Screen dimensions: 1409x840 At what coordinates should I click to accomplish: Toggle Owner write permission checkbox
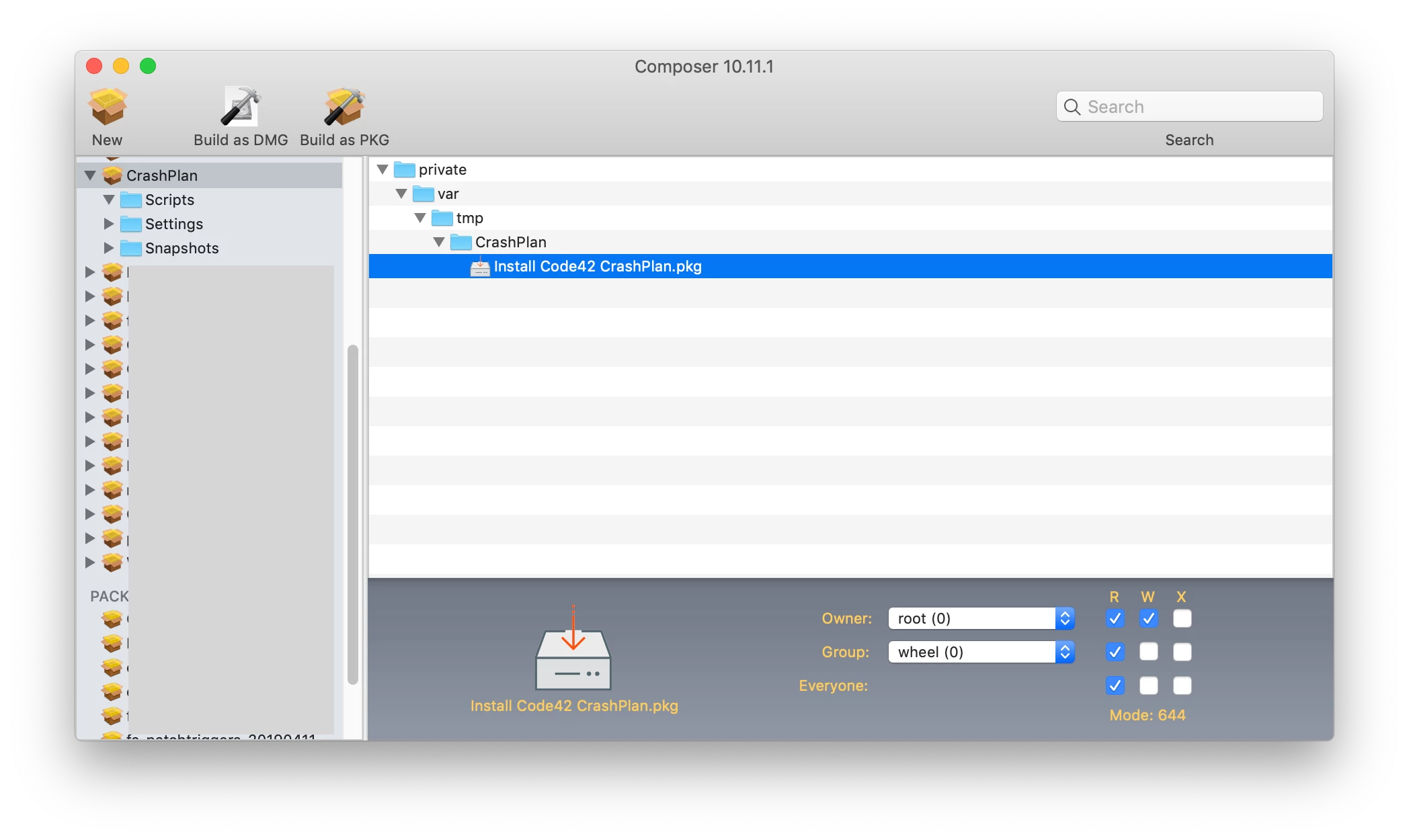coord(1149,618)
